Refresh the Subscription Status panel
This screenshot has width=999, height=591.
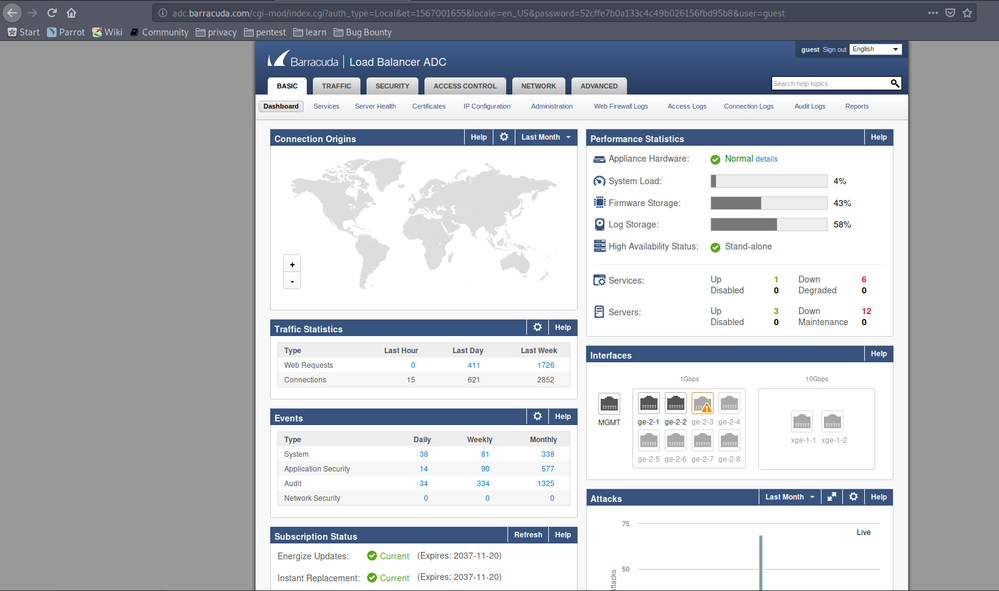tap(528, 535)
